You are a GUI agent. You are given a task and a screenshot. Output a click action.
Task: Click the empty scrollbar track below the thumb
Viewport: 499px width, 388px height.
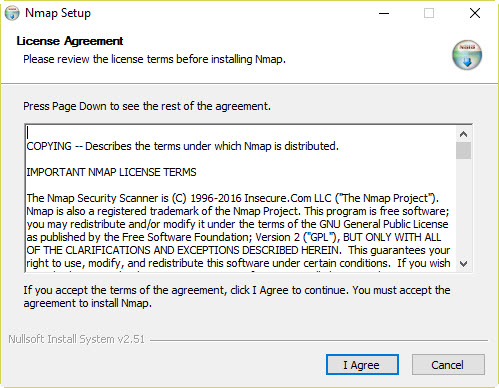[463, 208]
